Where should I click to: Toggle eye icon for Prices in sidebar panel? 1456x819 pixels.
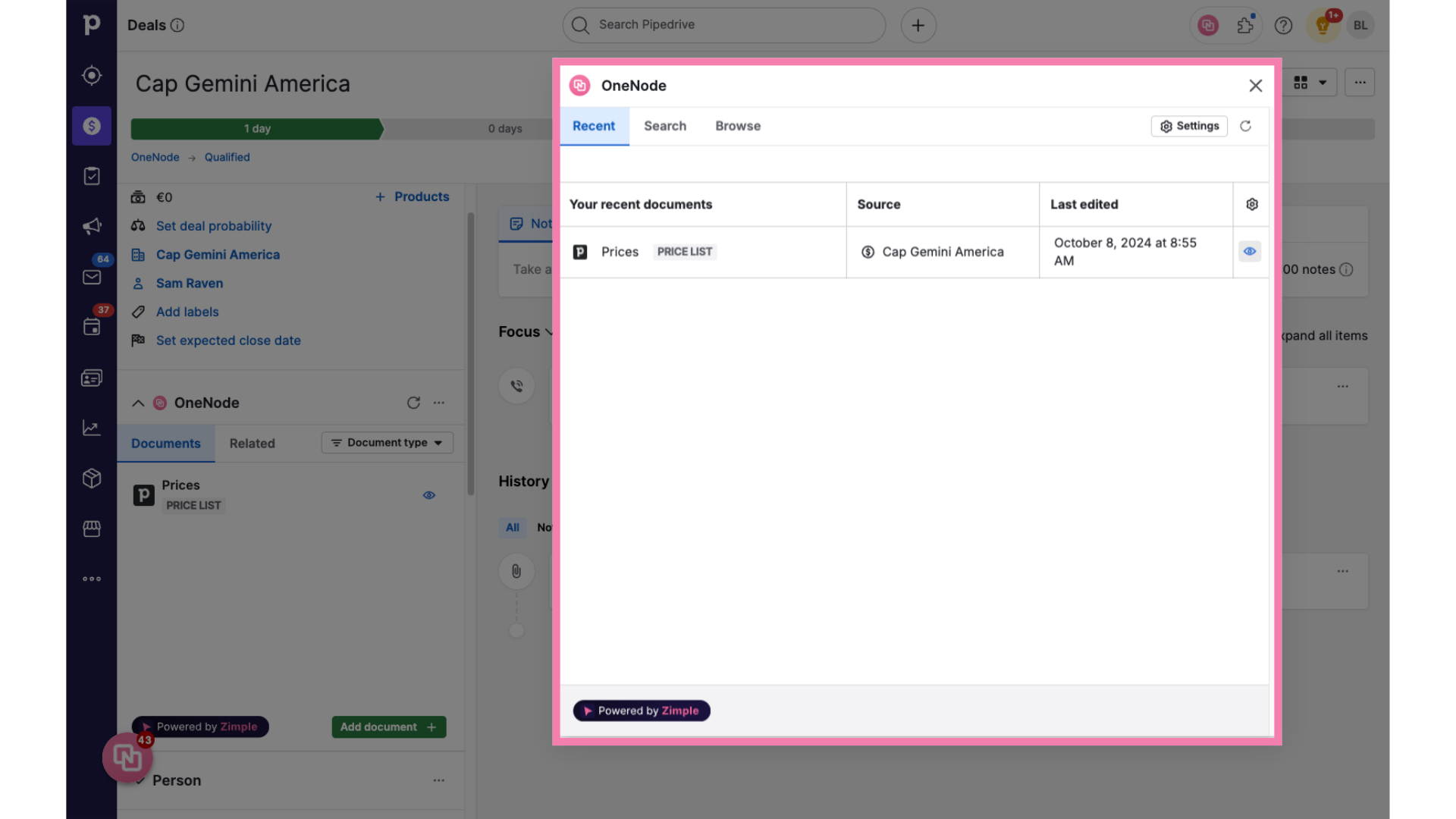(x=429, y=495)
